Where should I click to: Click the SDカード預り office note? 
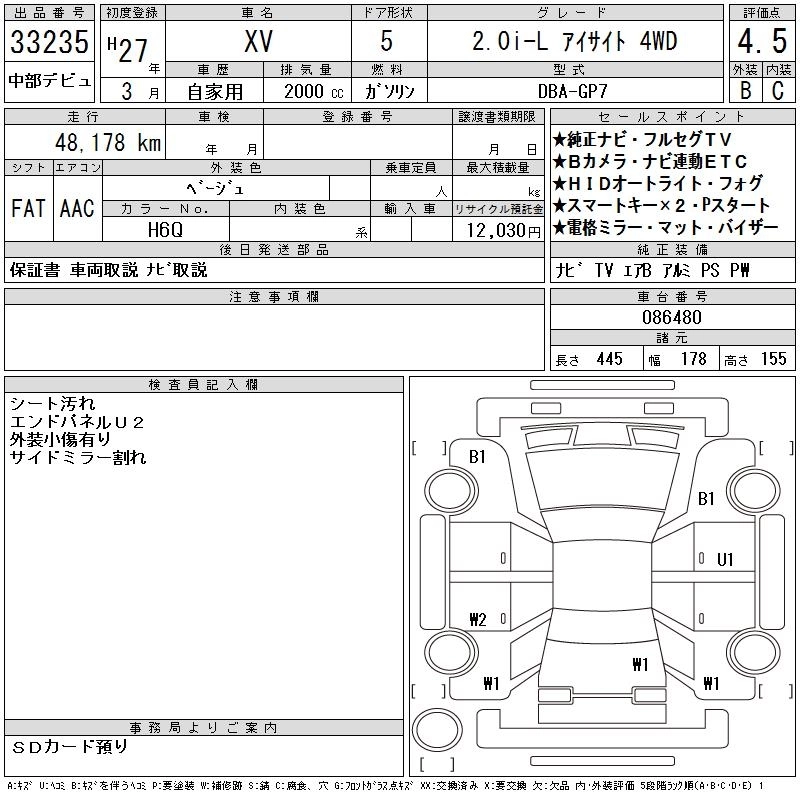point(70,746)
